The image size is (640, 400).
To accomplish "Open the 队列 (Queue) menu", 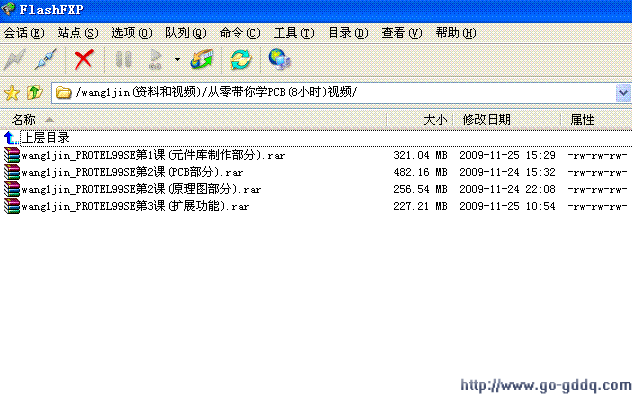I will 186,33.
